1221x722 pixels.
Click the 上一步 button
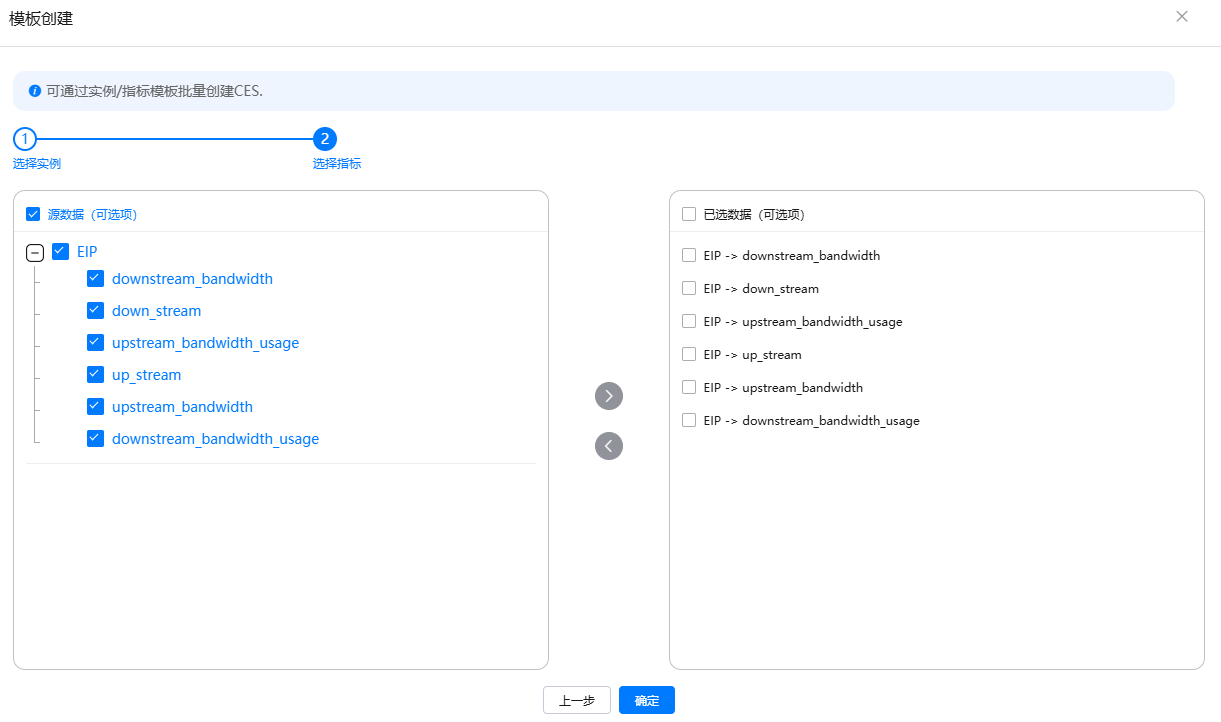pyautogui.click(x=576, y=701)
